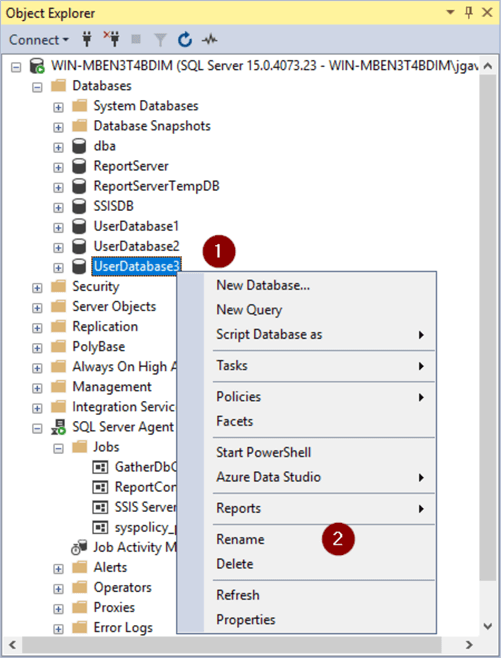Click the Refresh circular arrow toolbar icon
Image resolution: width=501 pixels, height=658 pixels.
pyautogui.click(x=185, y=40)
